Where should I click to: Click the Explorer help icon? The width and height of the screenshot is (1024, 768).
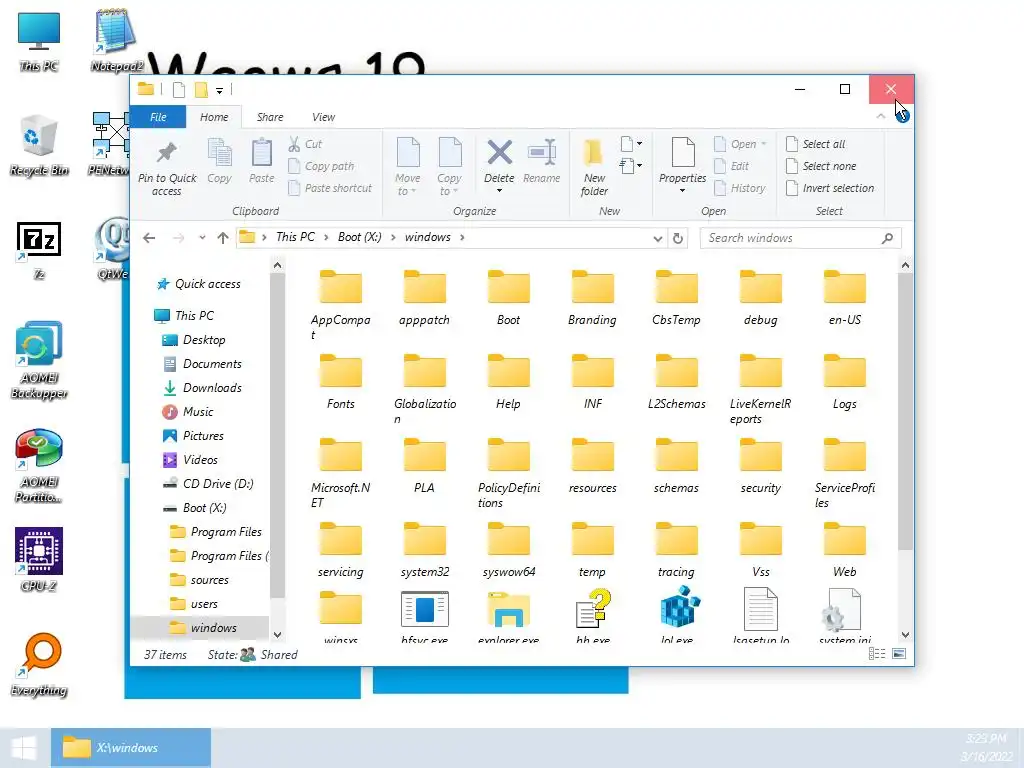[x=902, y=116]
